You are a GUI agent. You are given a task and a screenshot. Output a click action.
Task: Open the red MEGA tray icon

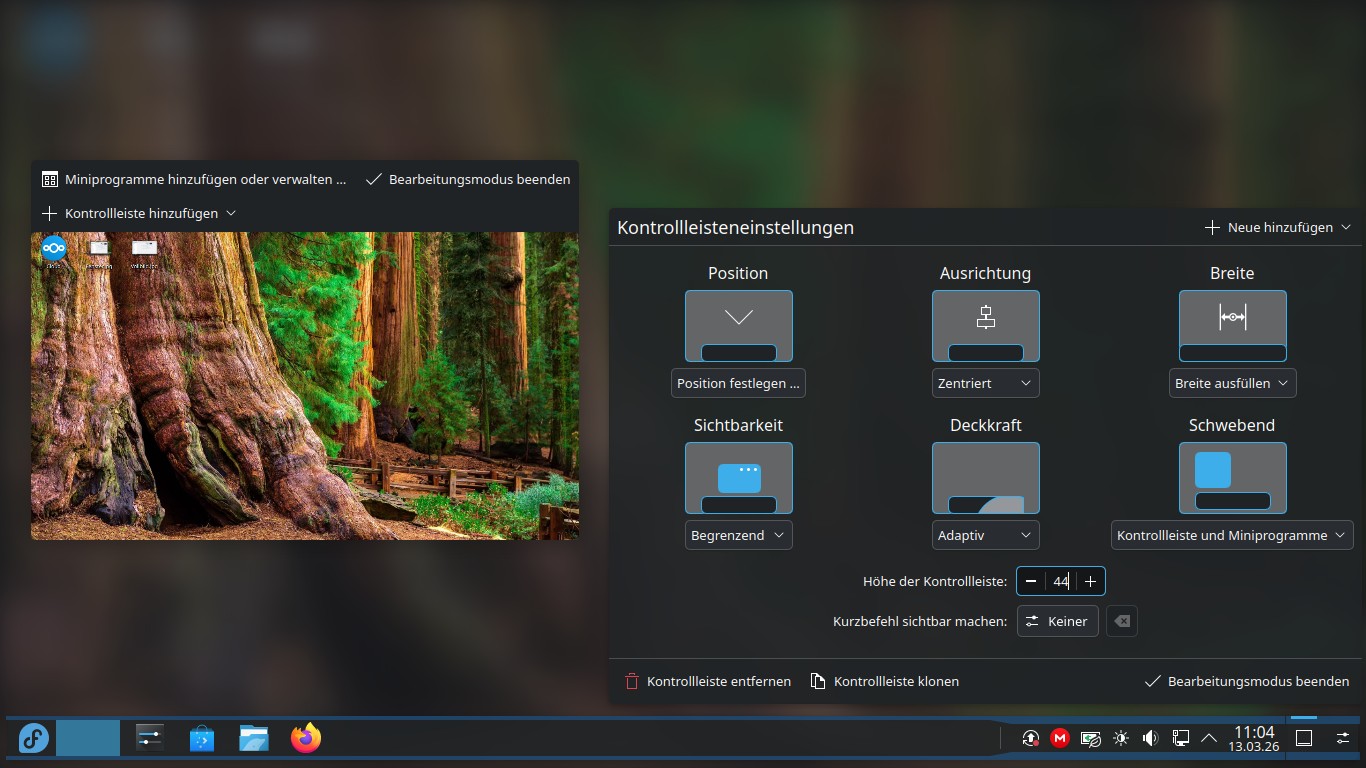point(1061,738)
